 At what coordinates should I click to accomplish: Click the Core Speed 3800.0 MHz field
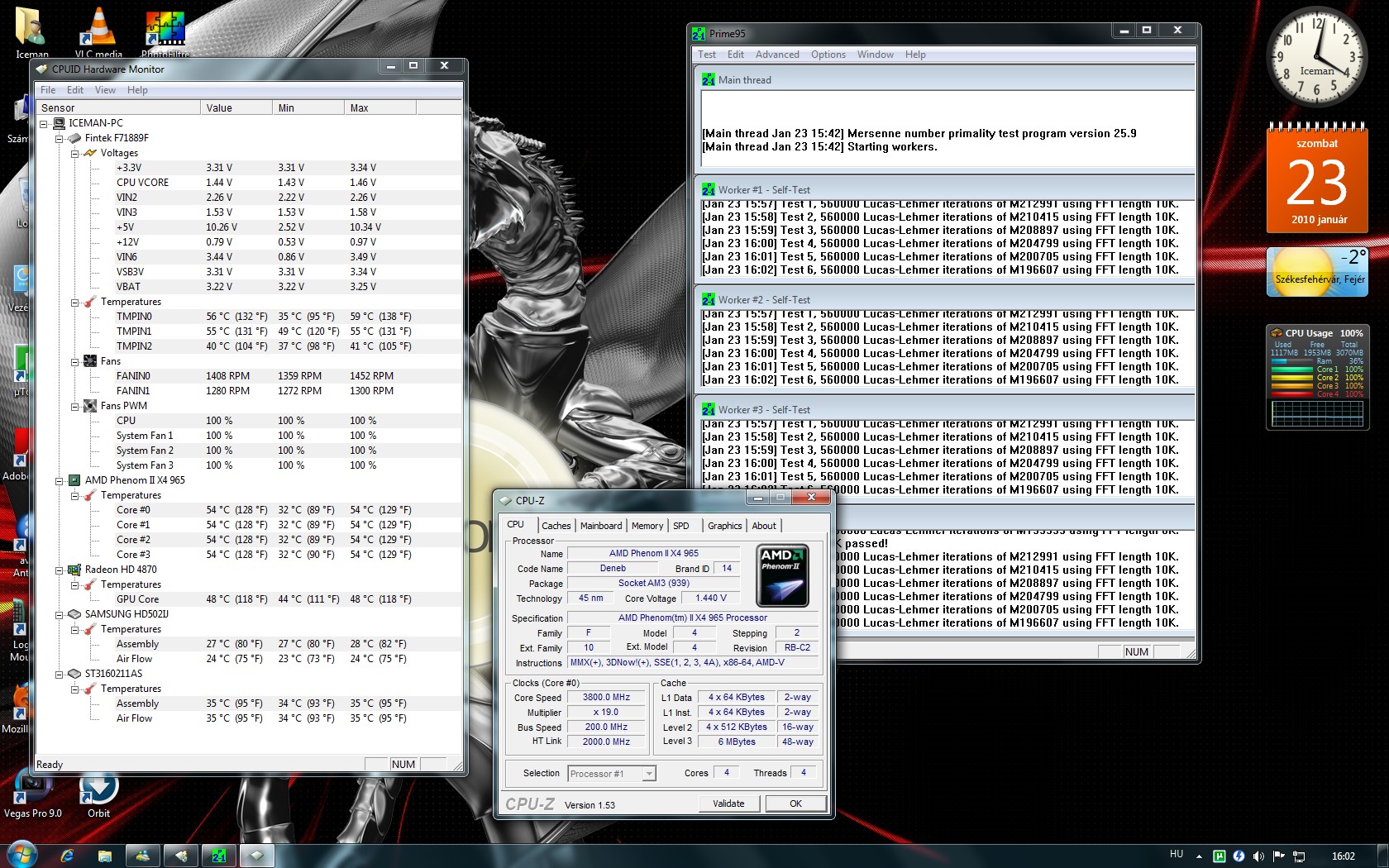[x=606, y=698]
